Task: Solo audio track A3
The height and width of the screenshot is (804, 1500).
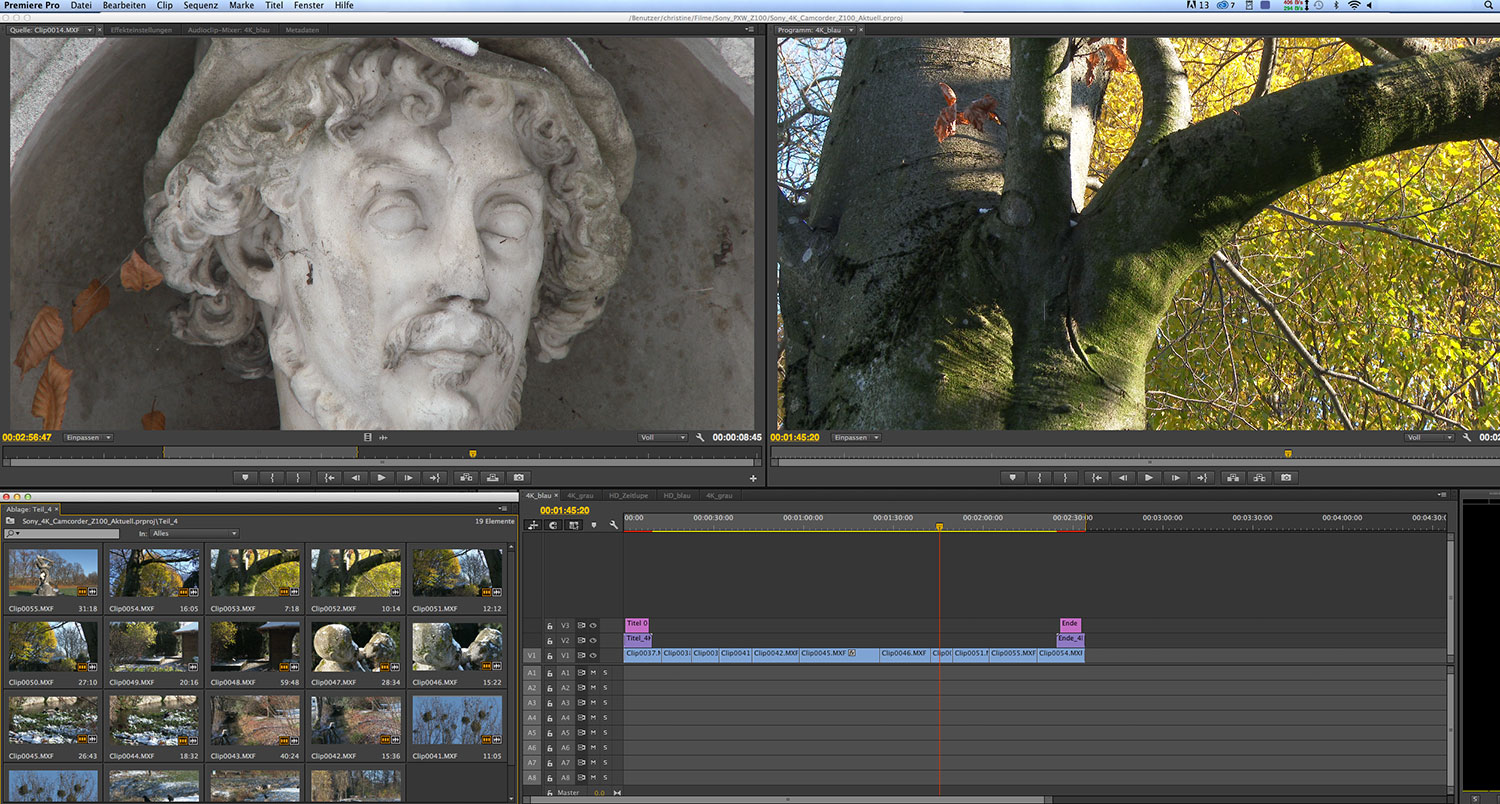Action: [x=604, y=703]
